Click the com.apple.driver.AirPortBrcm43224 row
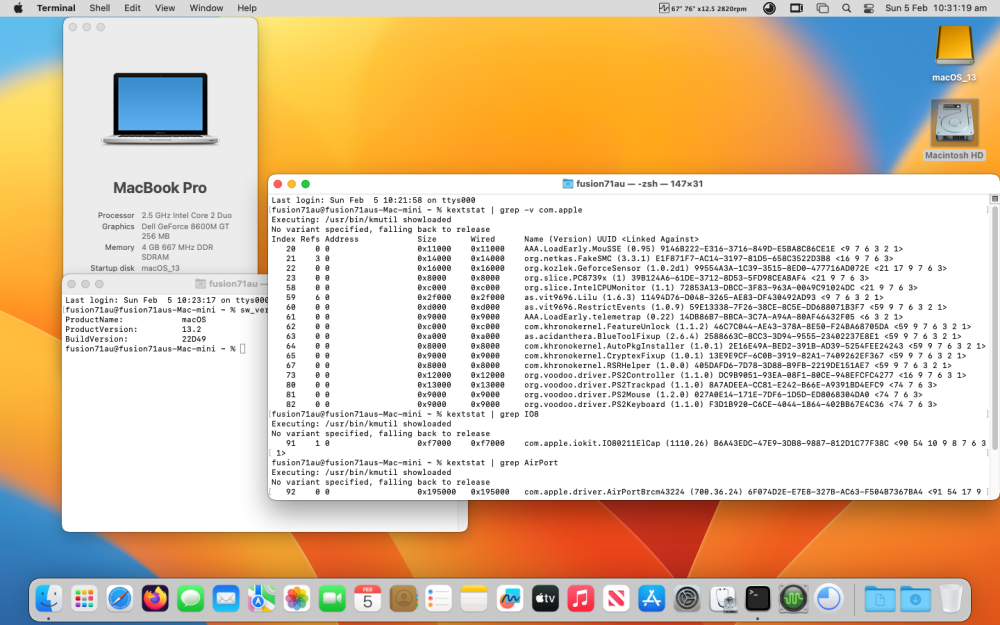Viewport: 1000px width, 625px height. 633,492
